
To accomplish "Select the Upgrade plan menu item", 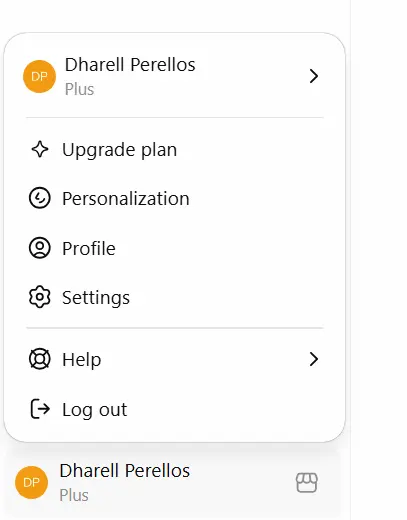I will click(174, 149).
